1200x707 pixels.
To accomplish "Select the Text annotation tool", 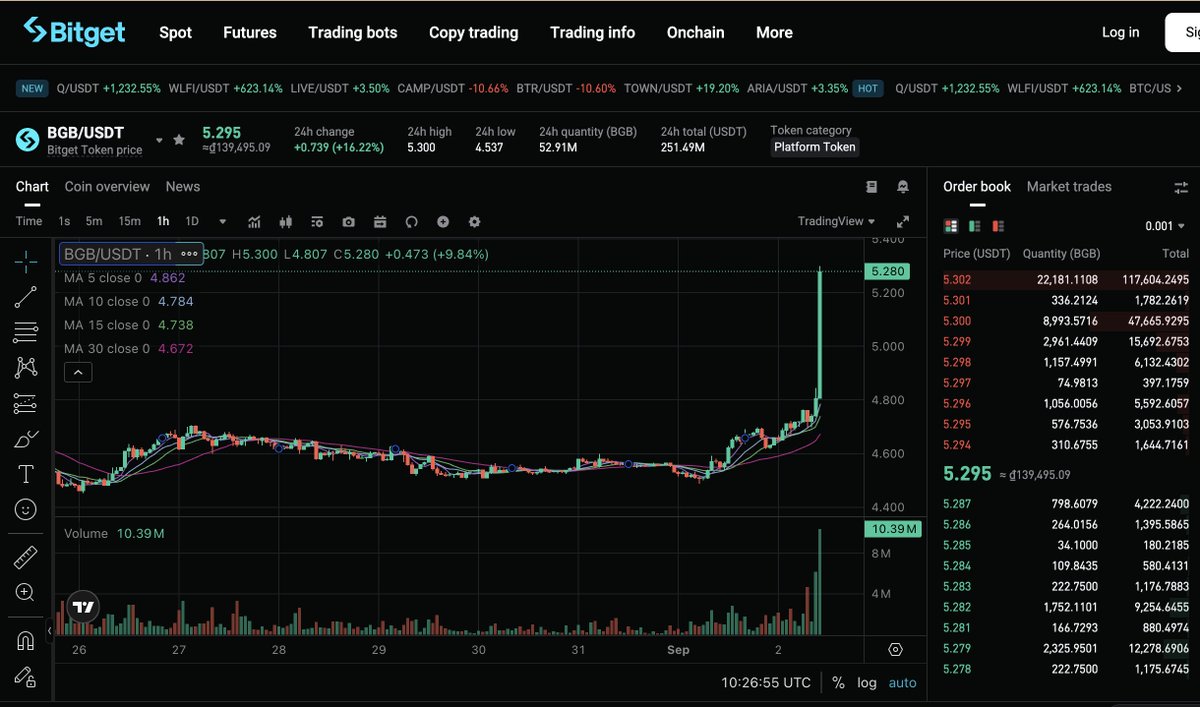I will [26, 474].
